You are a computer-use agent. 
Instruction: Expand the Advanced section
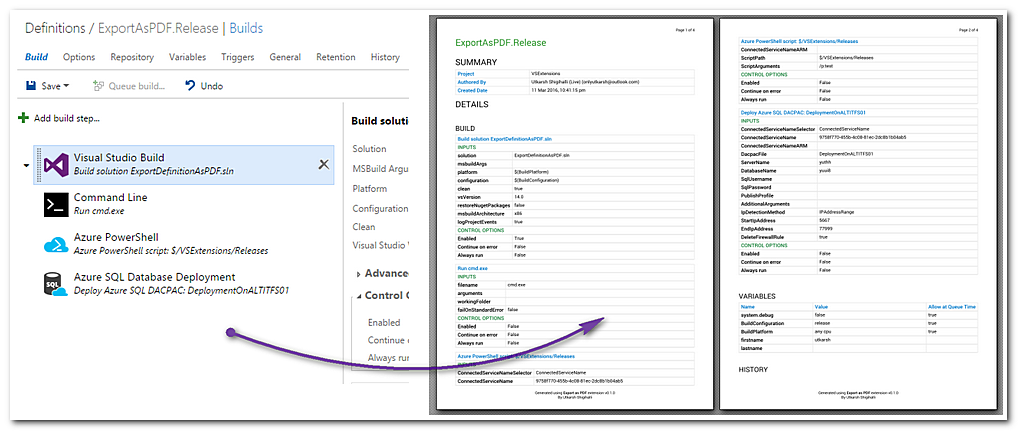tap(360, 274)
